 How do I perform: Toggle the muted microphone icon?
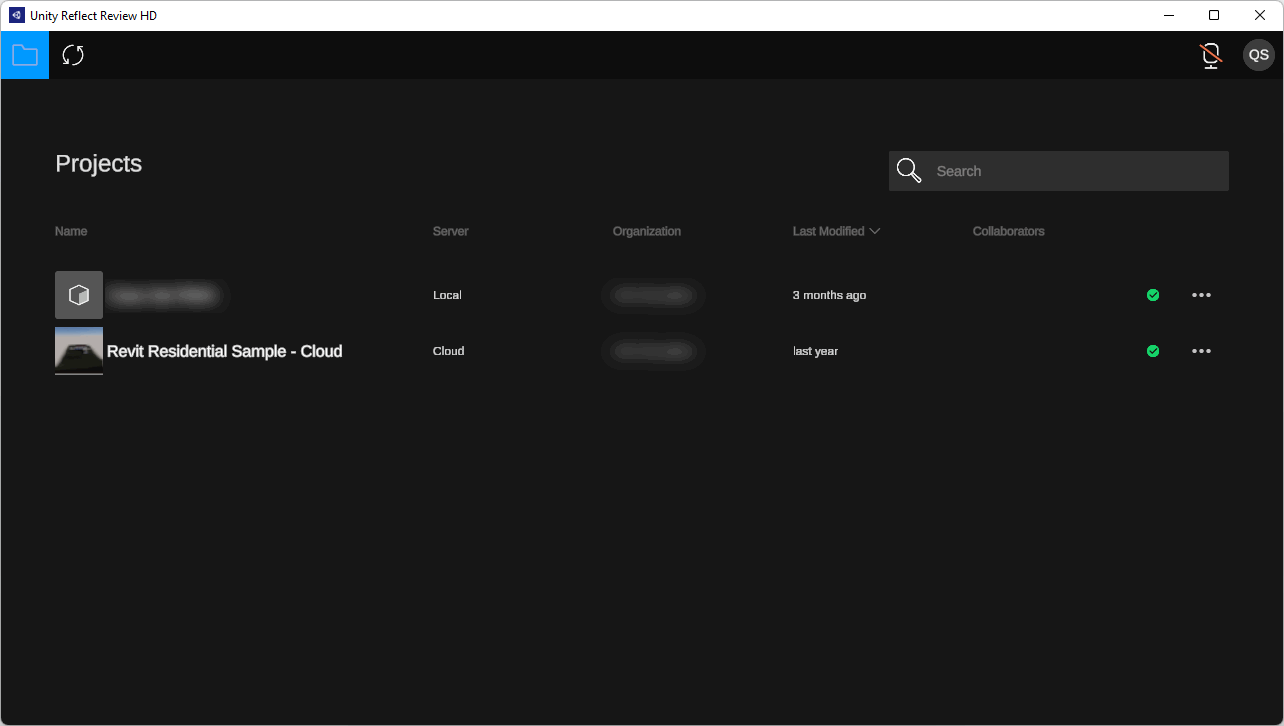click(x=1211, y=55)
